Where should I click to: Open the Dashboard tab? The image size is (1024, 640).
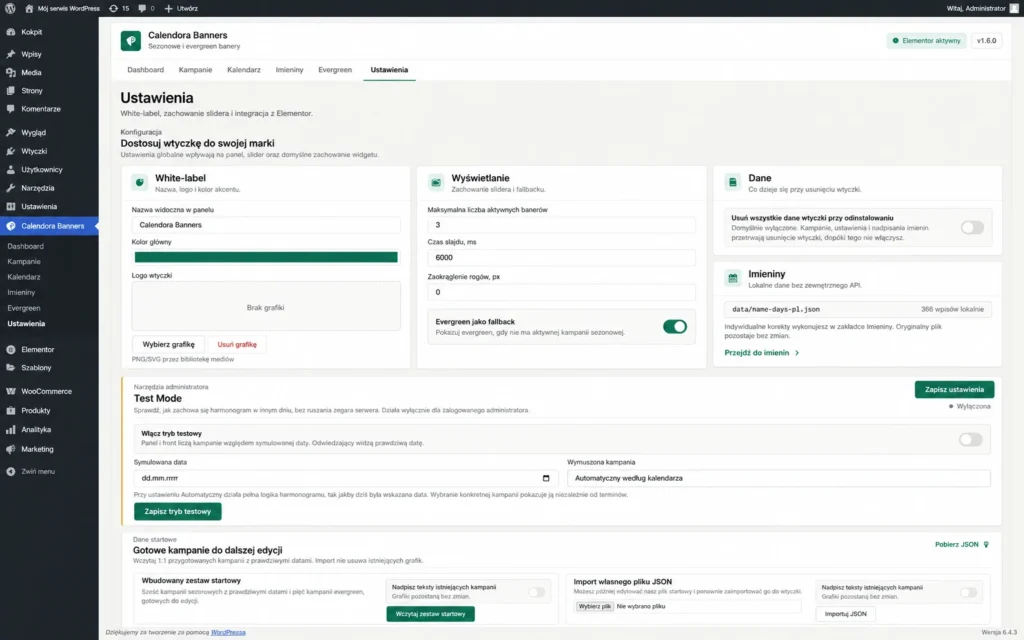pyautogui.click(x=146, y=70)
